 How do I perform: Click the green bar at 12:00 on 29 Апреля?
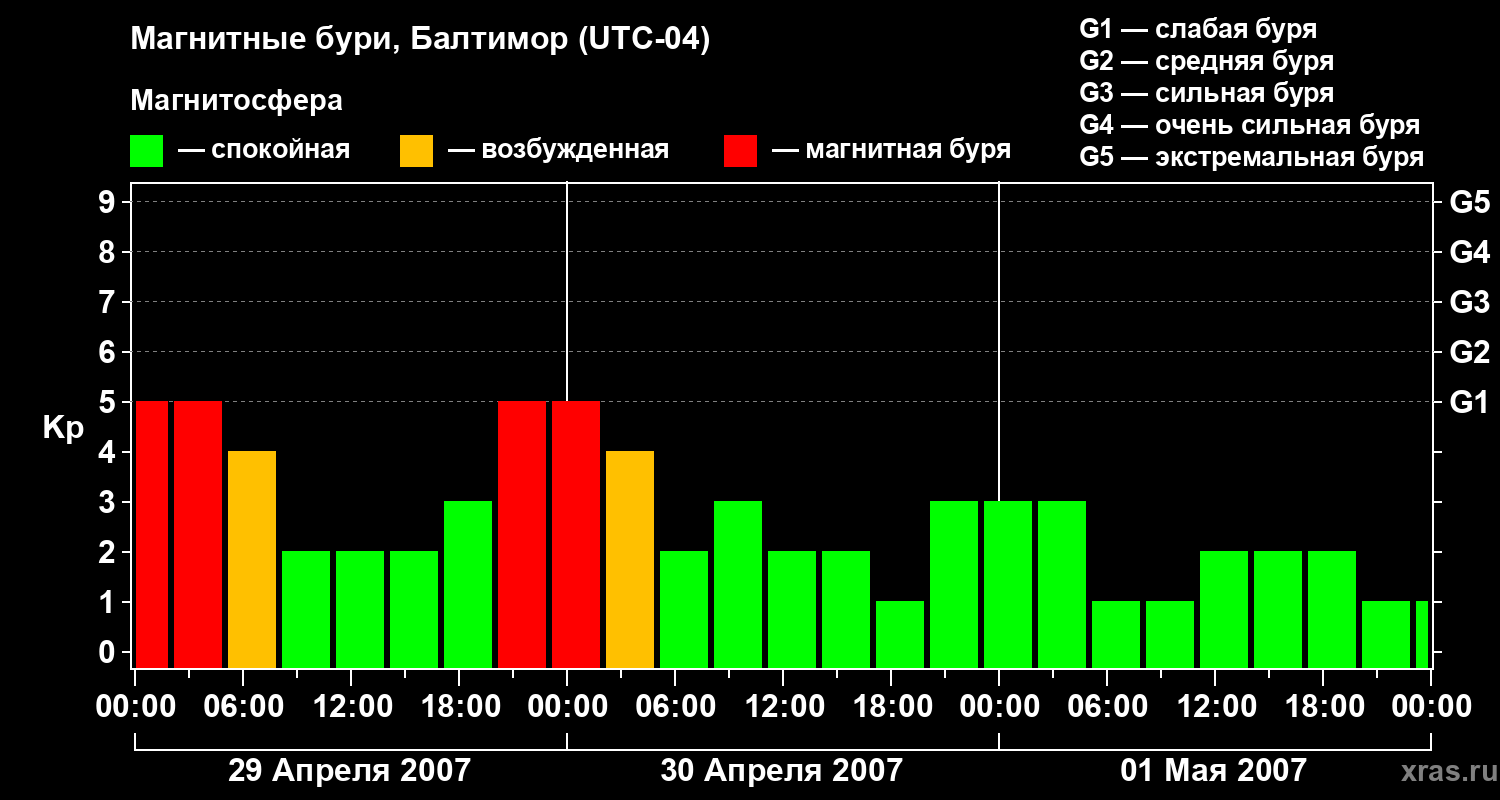coord(360,610)
